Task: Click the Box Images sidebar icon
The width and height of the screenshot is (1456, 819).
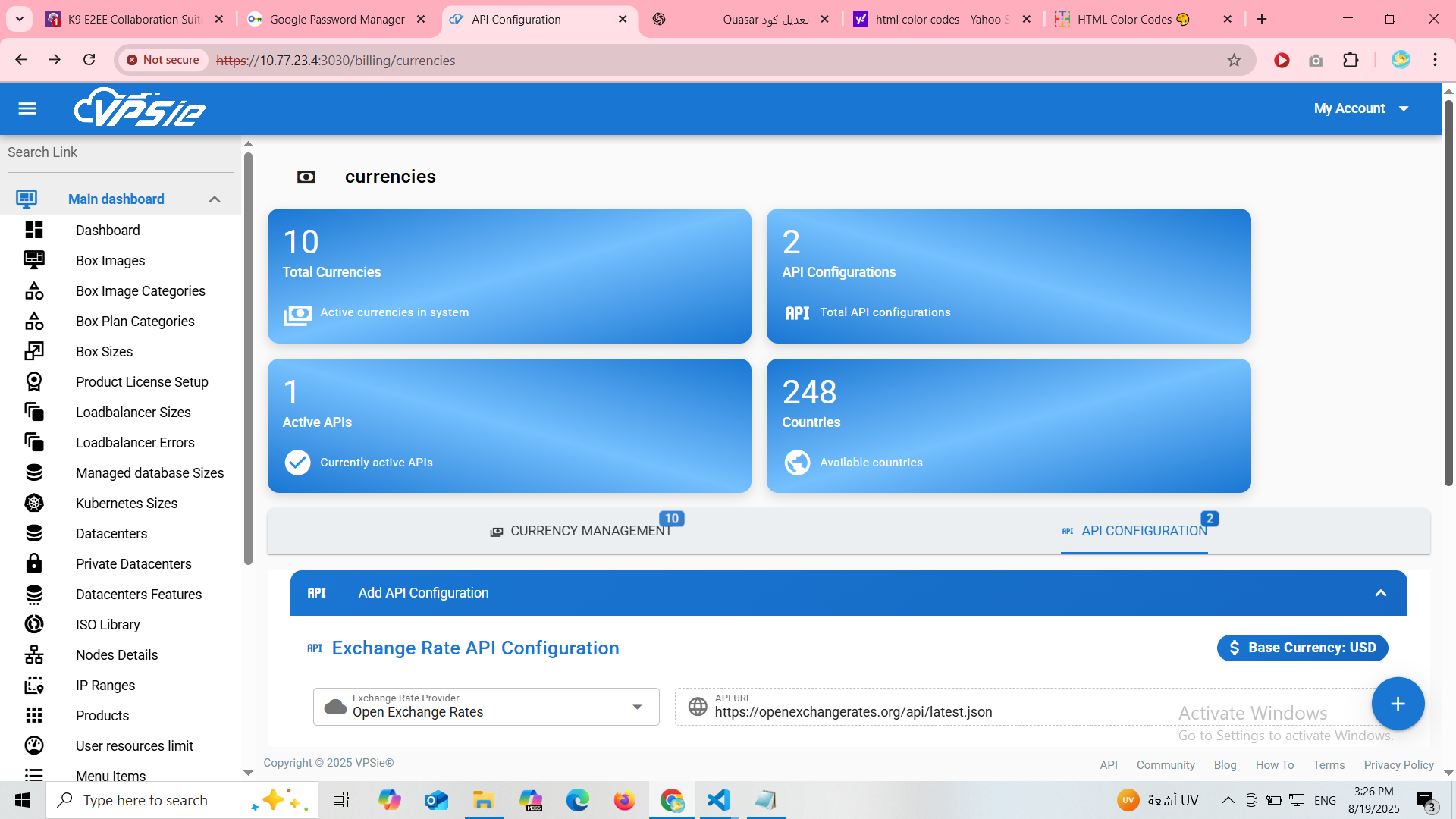Action: tap(34, 260)
